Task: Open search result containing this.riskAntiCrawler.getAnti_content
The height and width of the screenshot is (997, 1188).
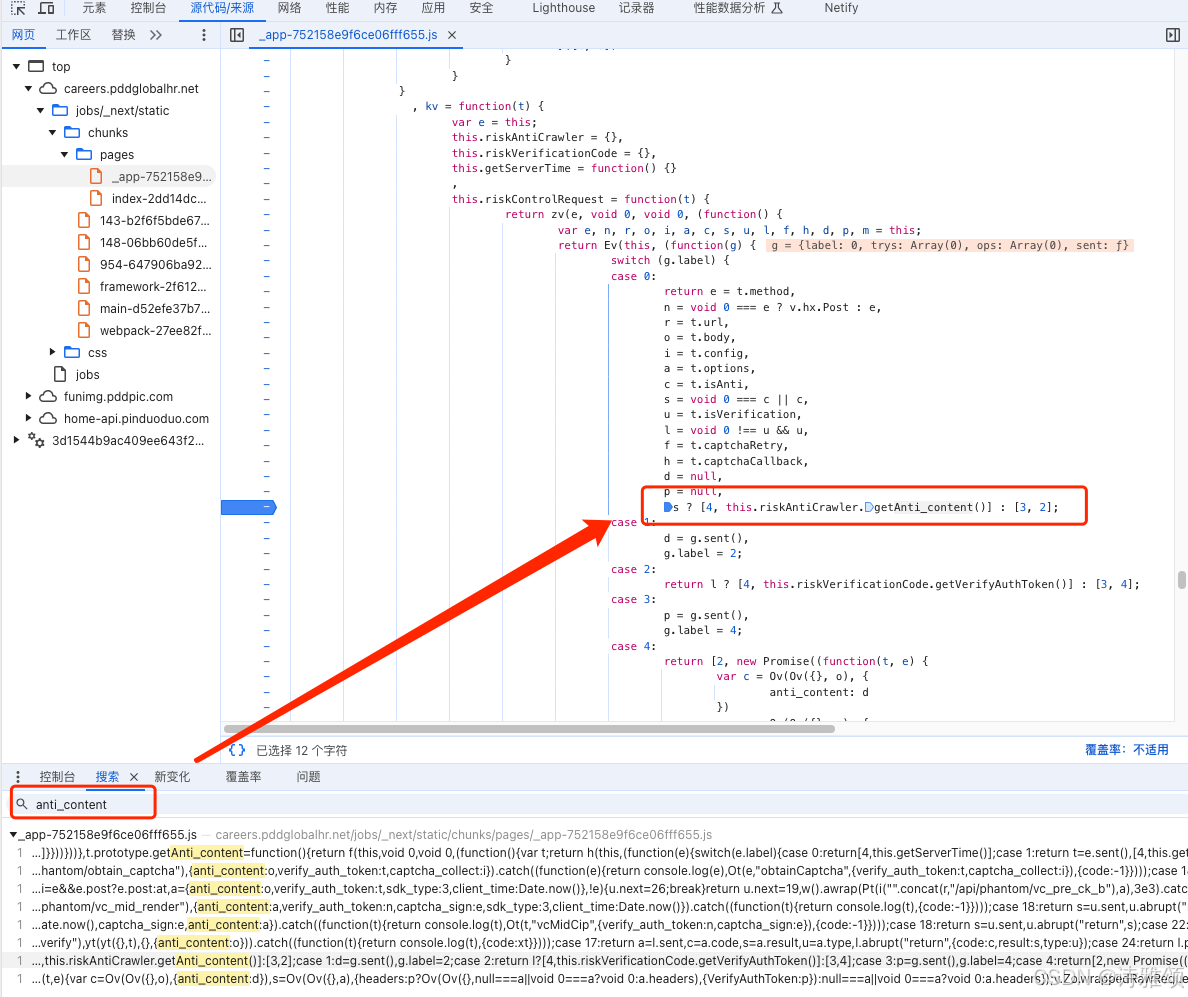Action: tap(594, 961)
